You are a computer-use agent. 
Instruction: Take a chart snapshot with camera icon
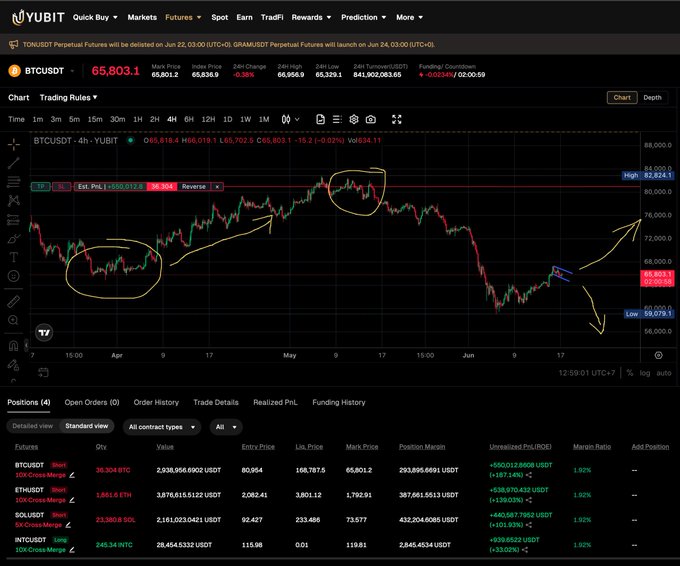371,119
